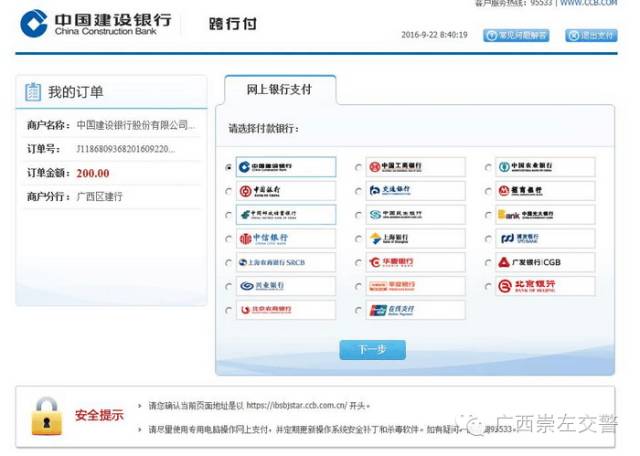The image size is (640, 456).
Task: Click the order number J1186809368201609220...
Action: tap(126, 149)
